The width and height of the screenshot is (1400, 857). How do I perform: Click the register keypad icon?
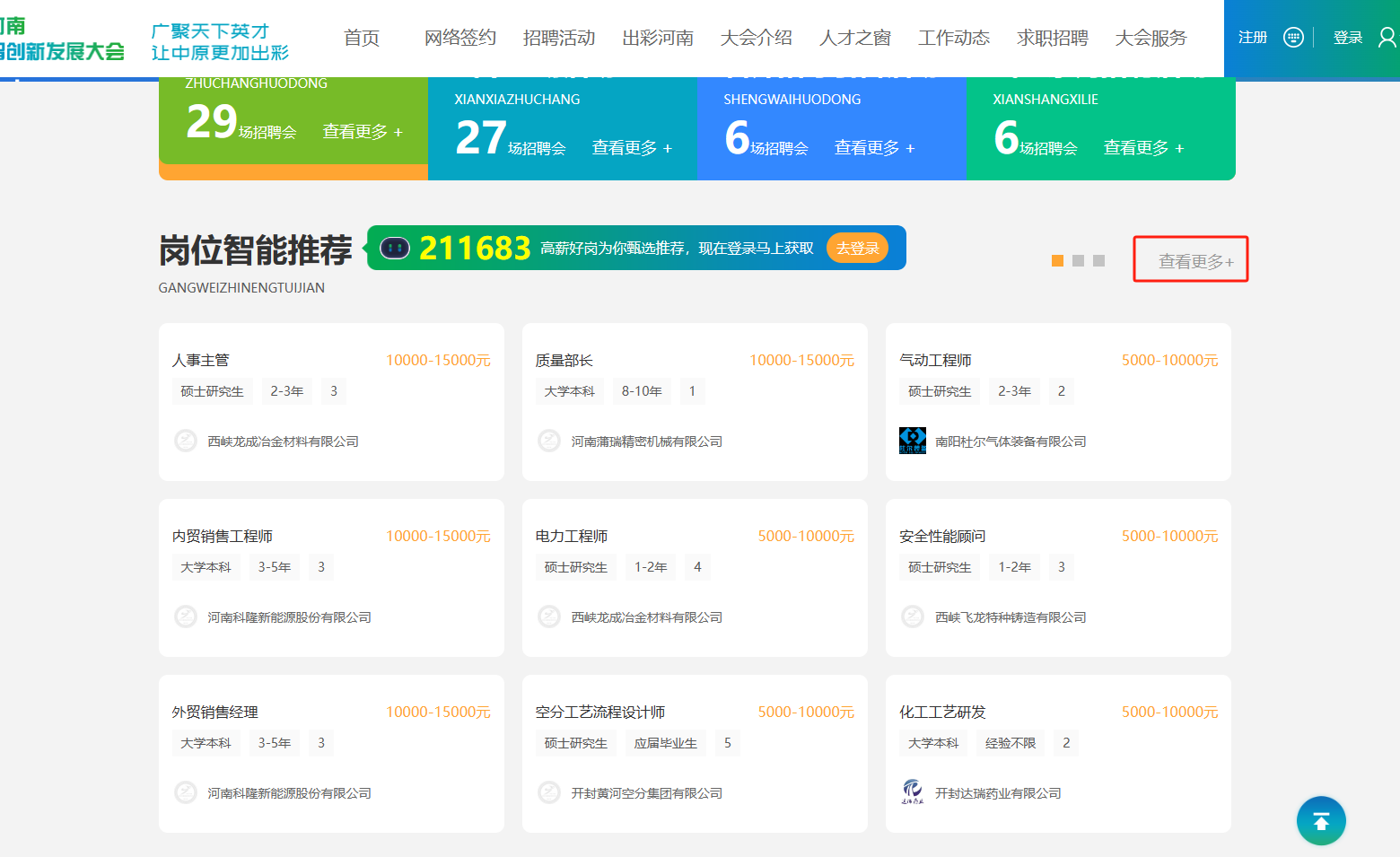[1293, 37]
